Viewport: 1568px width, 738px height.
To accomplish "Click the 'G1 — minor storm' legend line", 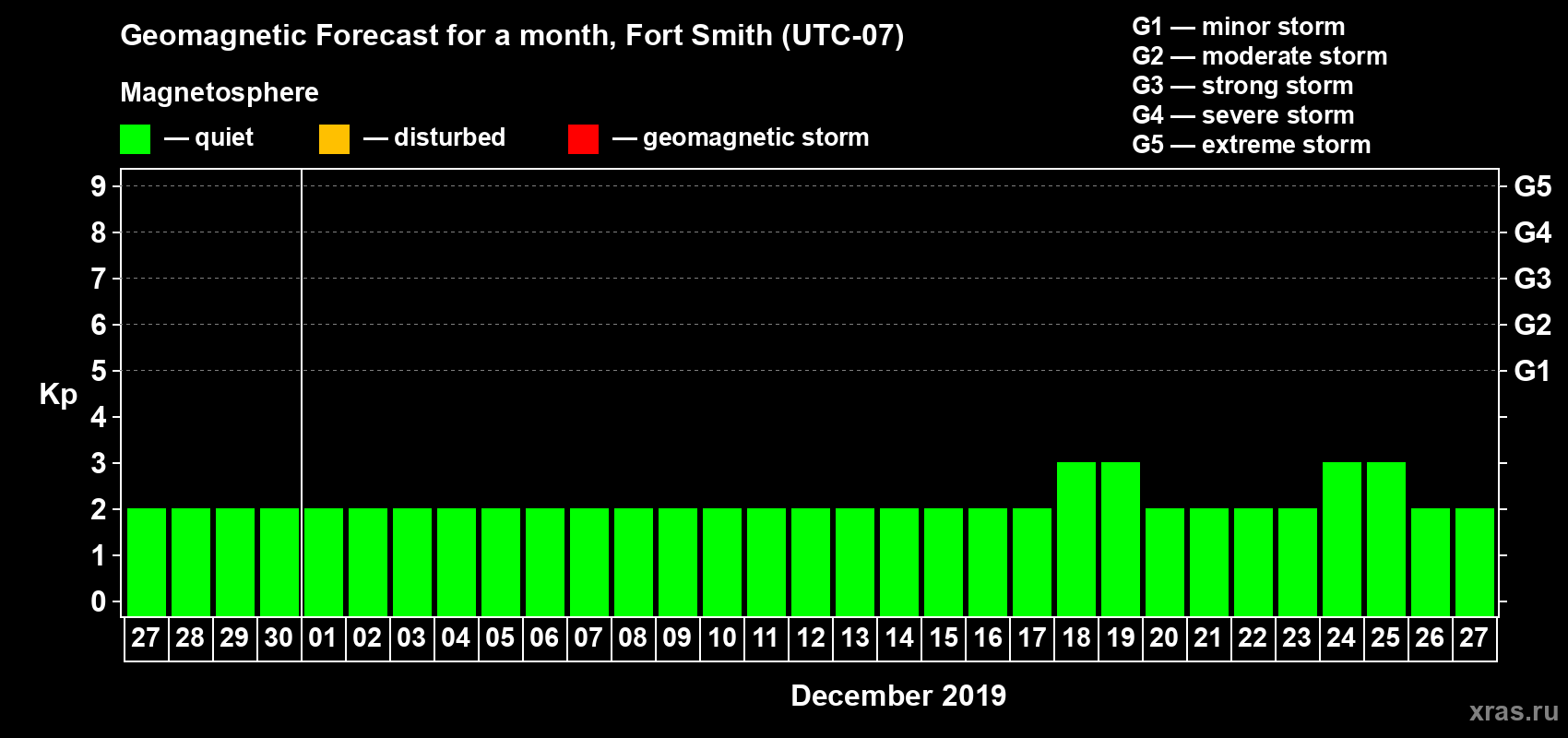I will [1239, 27].
